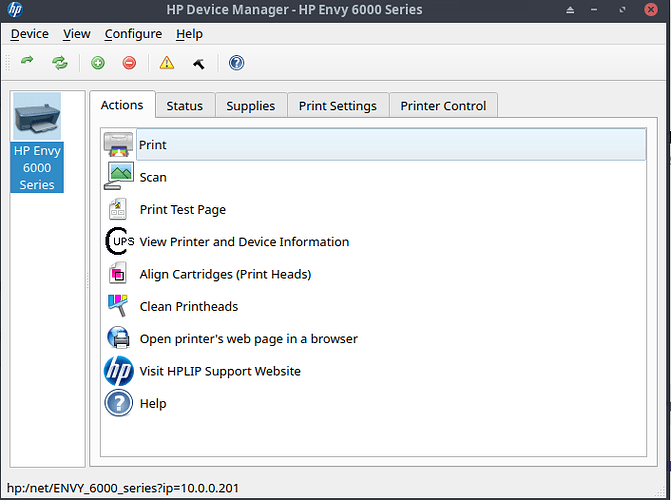Select the Actions tab
Screen dimensions: 671x500
click(x=122, y=104)
